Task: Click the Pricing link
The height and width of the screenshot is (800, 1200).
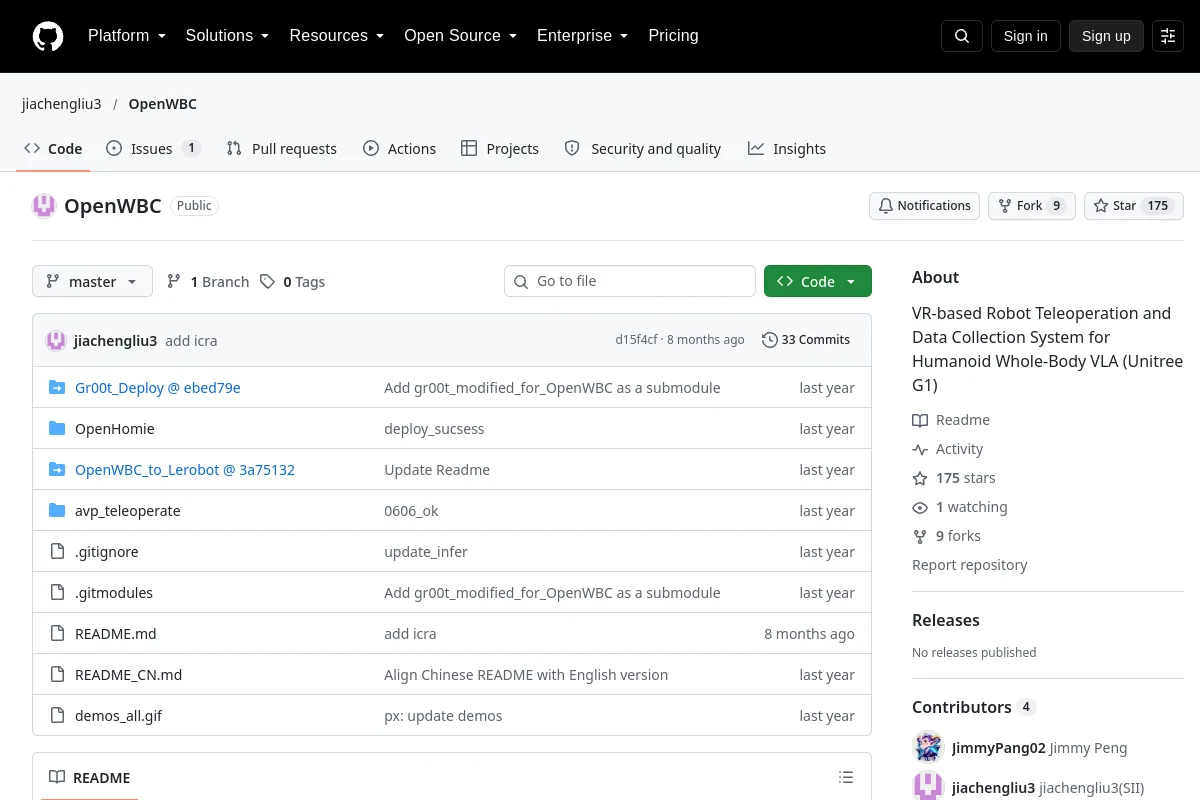Action: [673, 36]
